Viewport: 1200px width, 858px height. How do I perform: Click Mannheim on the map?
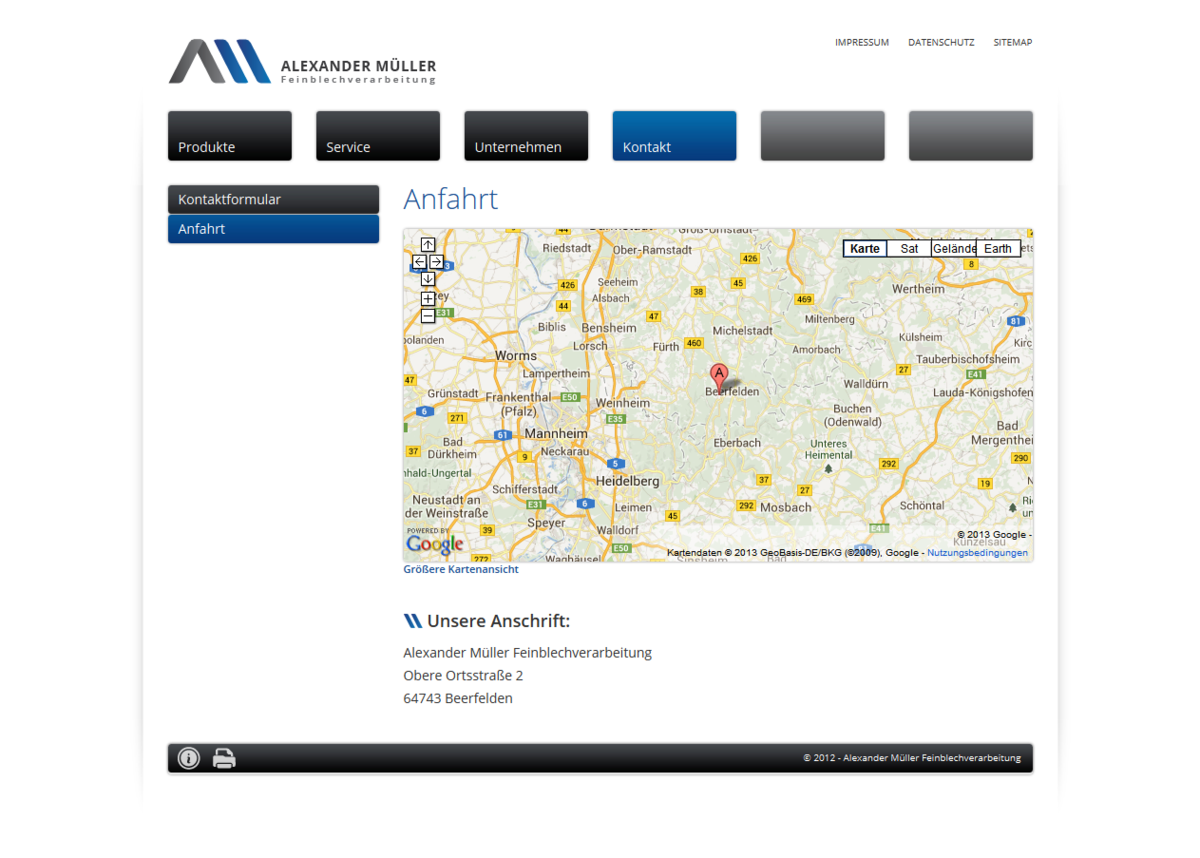[556, 434]
